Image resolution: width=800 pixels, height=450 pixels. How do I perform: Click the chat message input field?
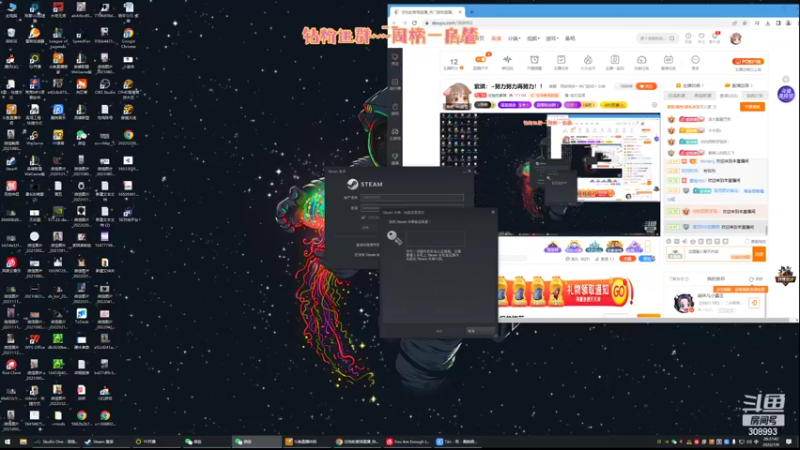pyautogui.click(x=718, y=254)
